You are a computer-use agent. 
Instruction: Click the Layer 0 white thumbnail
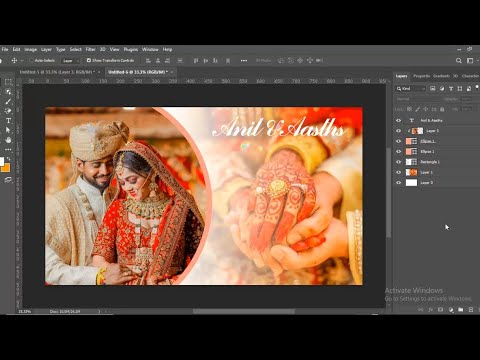click(411, 183)
